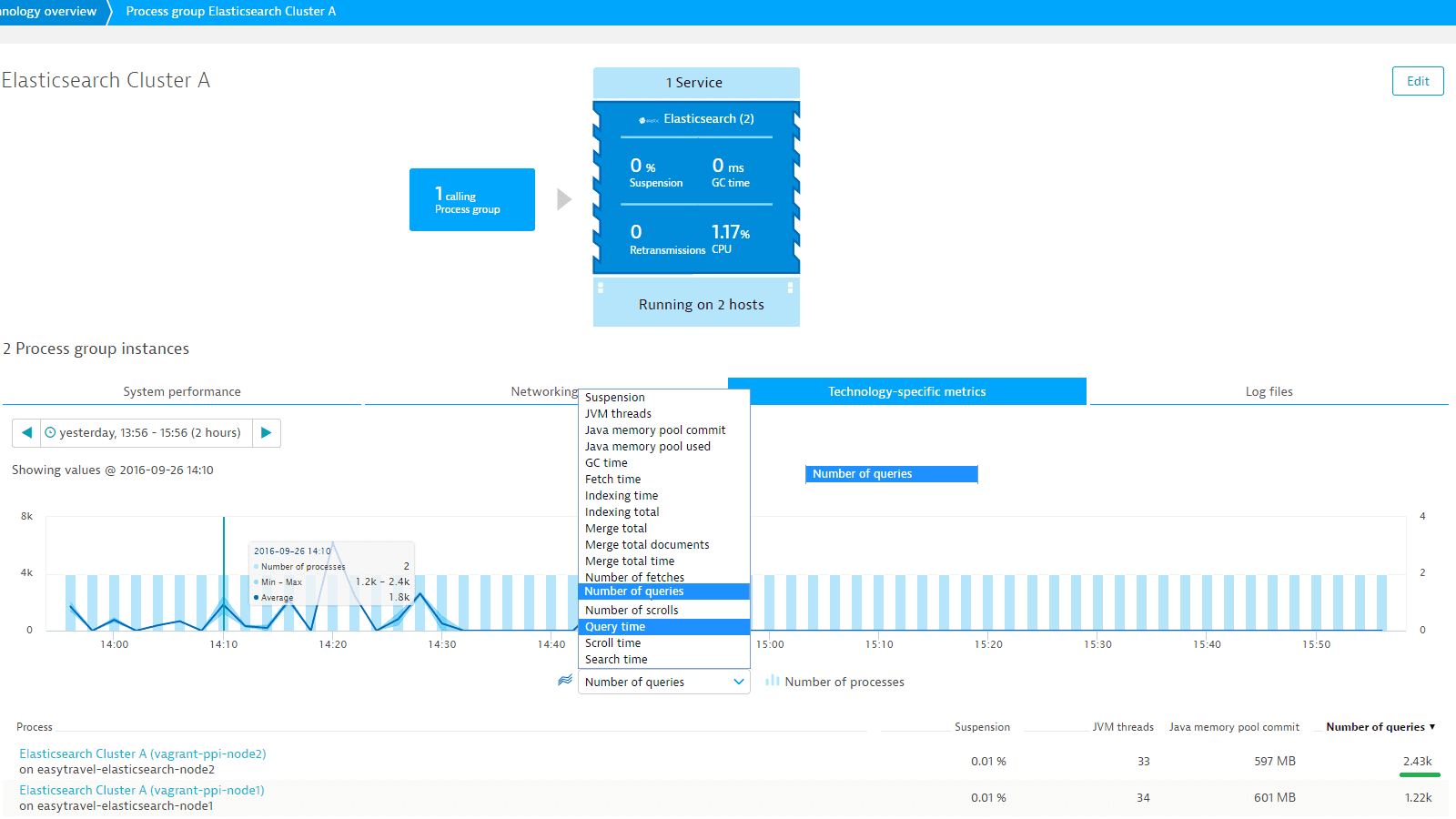Switch to Networking tab

(x=544, y=391)
